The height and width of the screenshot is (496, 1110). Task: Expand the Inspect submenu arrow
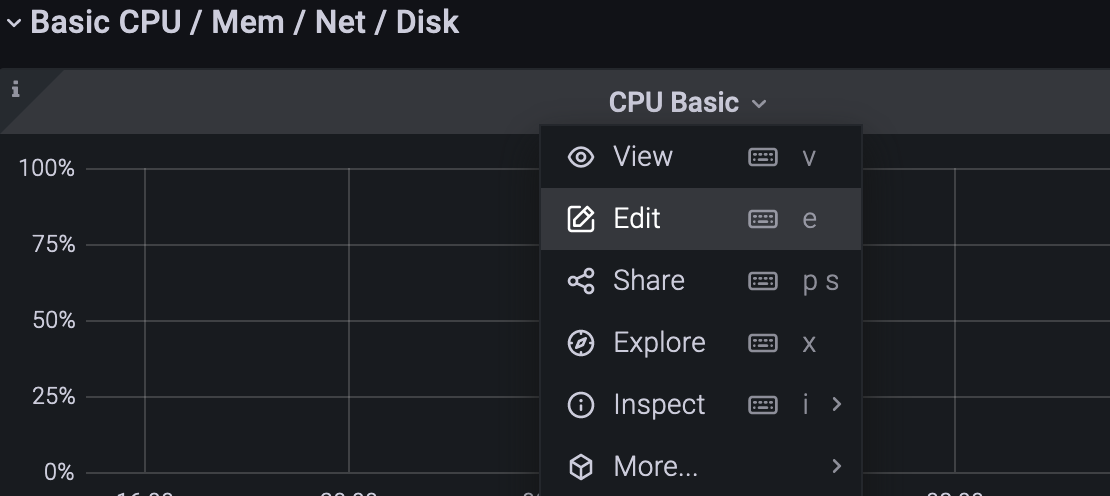tap(837, 404)
